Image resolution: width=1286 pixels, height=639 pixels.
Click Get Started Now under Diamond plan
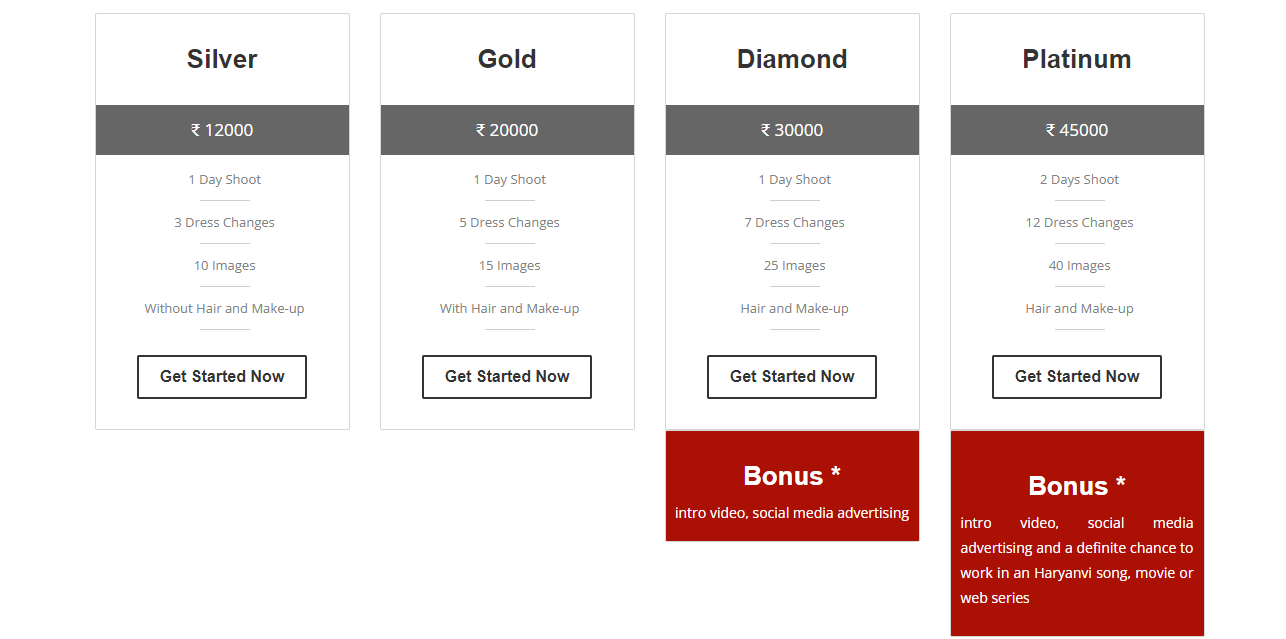792,377
